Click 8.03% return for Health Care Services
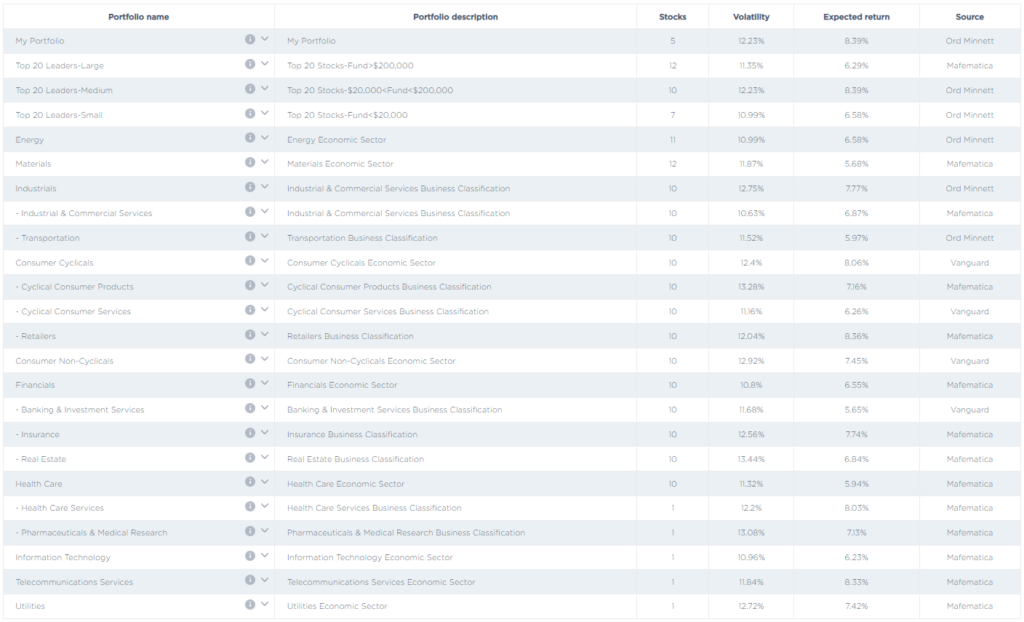The image size is (1024, 622). 856,508
